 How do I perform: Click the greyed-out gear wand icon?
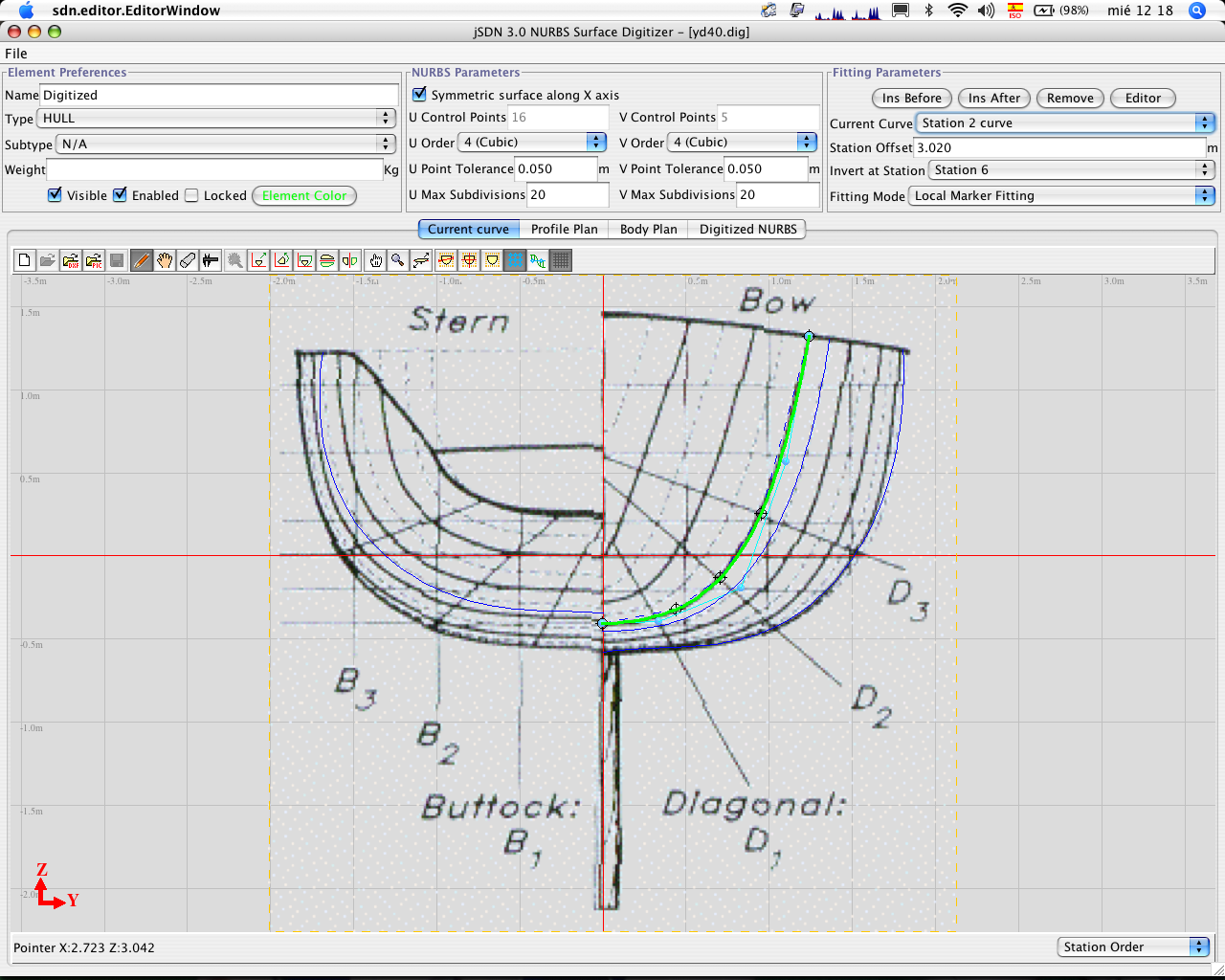pos(235,260)
